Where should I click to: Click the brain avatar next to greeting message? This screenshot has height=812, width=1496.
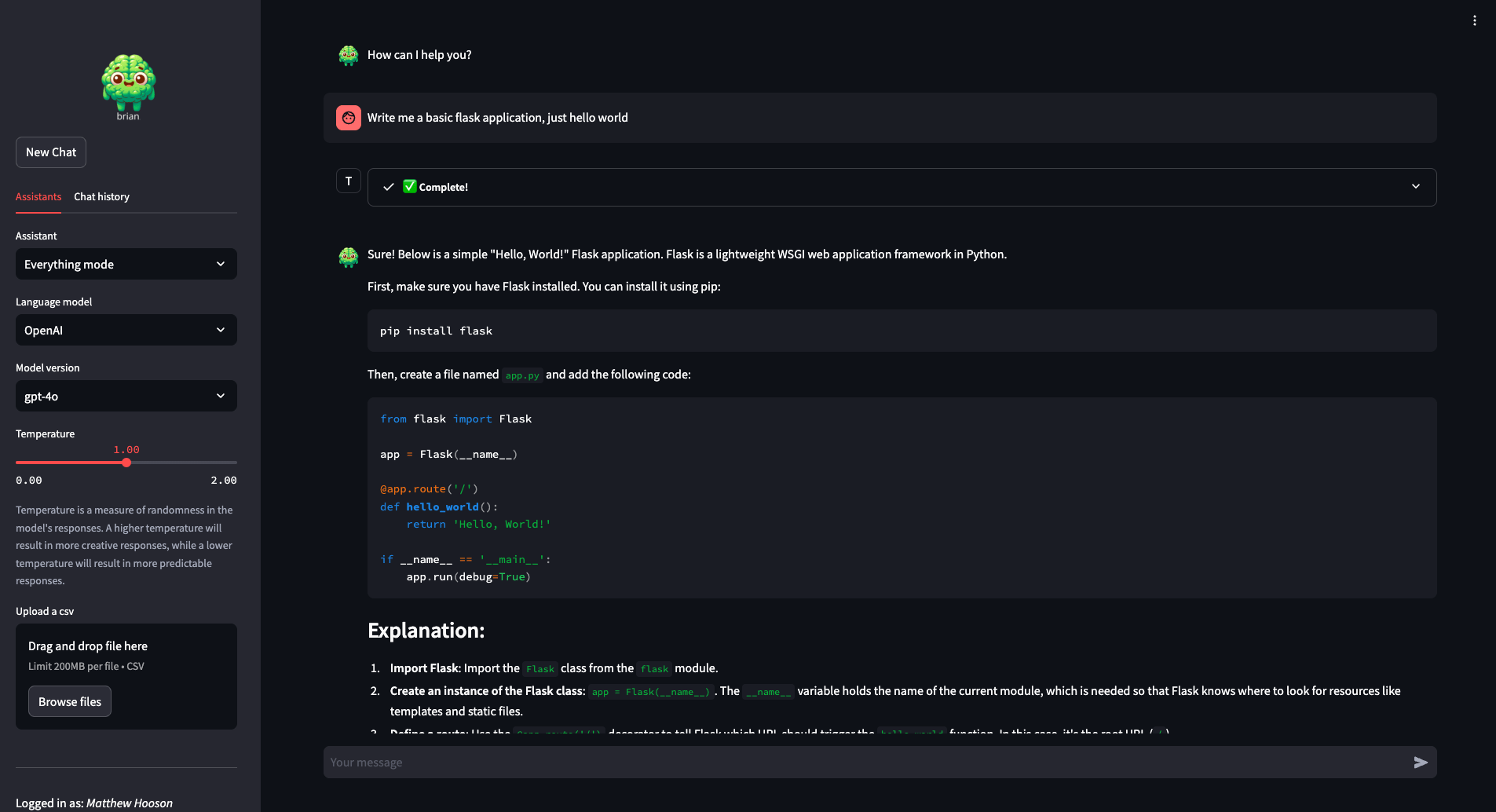point(348,55)
